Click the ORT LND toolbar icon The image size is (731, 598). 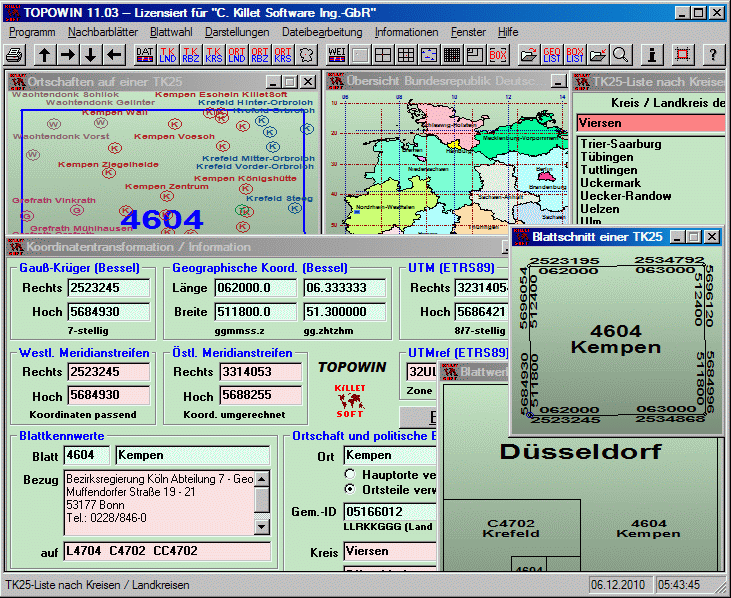click(237, 55)
